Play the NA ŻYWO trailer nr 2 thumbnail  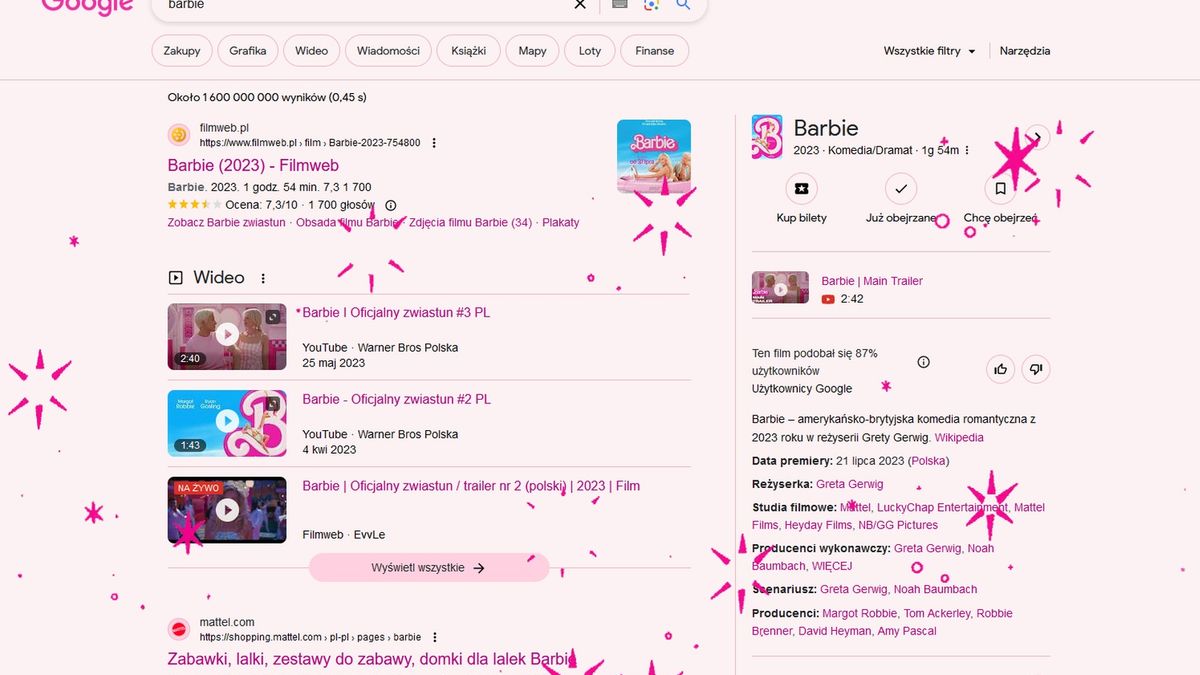click(x=227, y=510)
